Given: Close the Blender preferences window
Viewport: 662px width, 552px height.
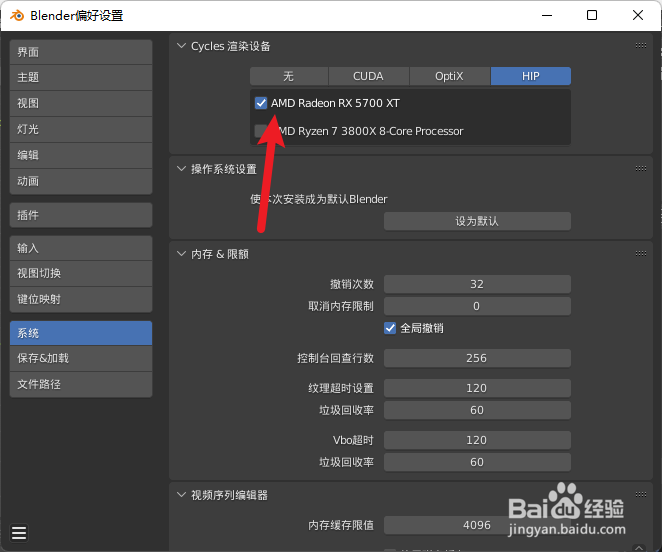Looking at the screenshot, I should click(x=638, y=15).
